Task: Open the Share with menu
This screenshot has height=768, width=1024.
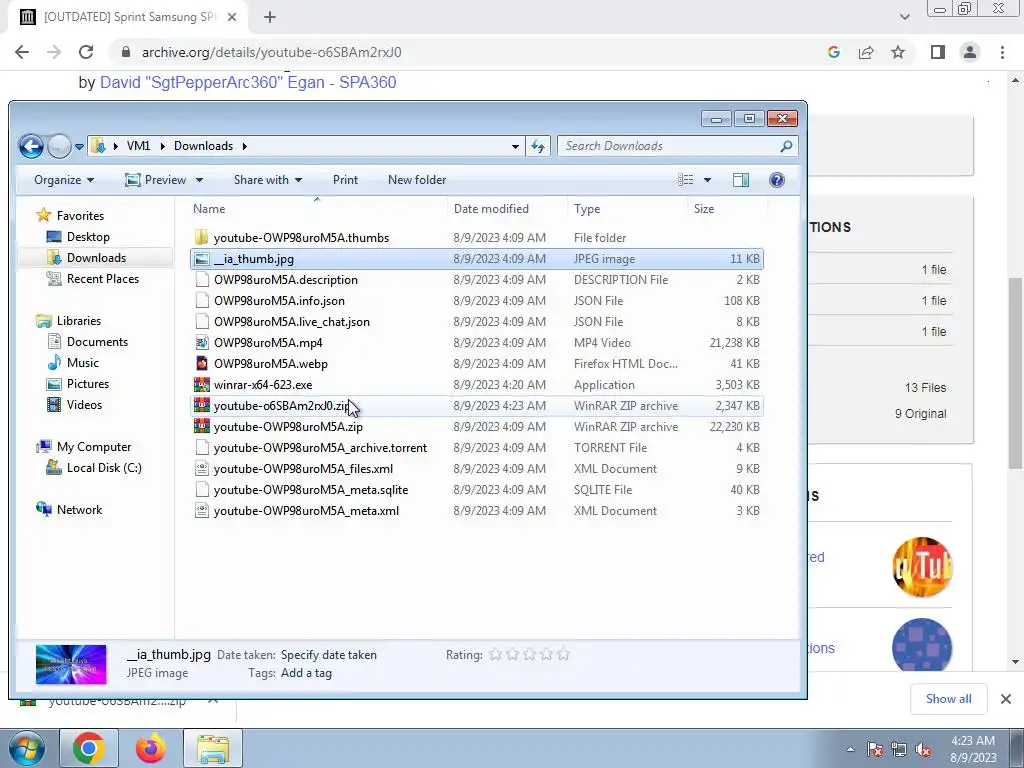Action: (268, 180)
